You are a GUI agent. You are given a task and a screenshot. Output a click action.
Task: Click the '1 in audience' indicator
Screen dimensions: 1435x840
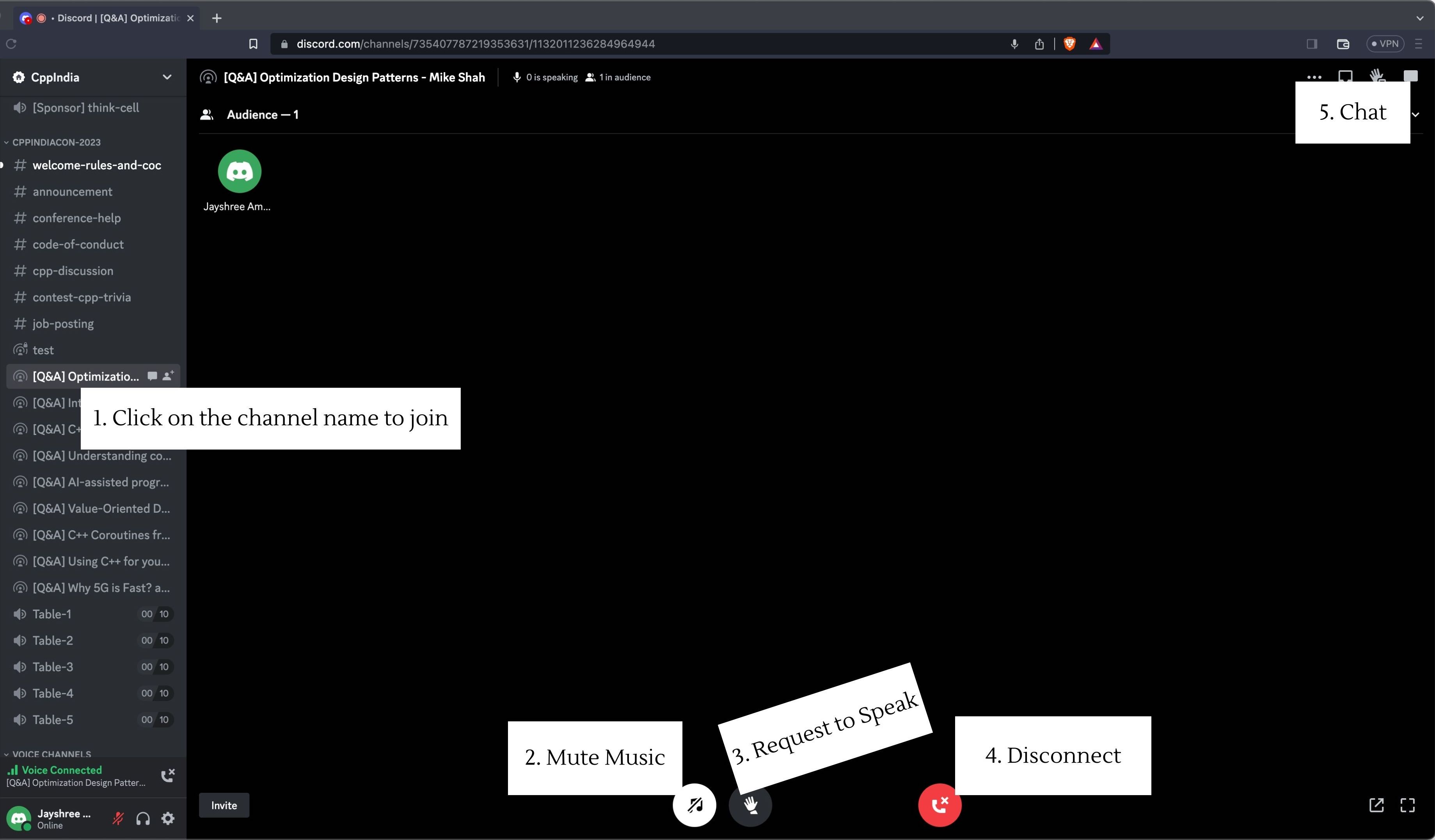[x=618, y=77]
